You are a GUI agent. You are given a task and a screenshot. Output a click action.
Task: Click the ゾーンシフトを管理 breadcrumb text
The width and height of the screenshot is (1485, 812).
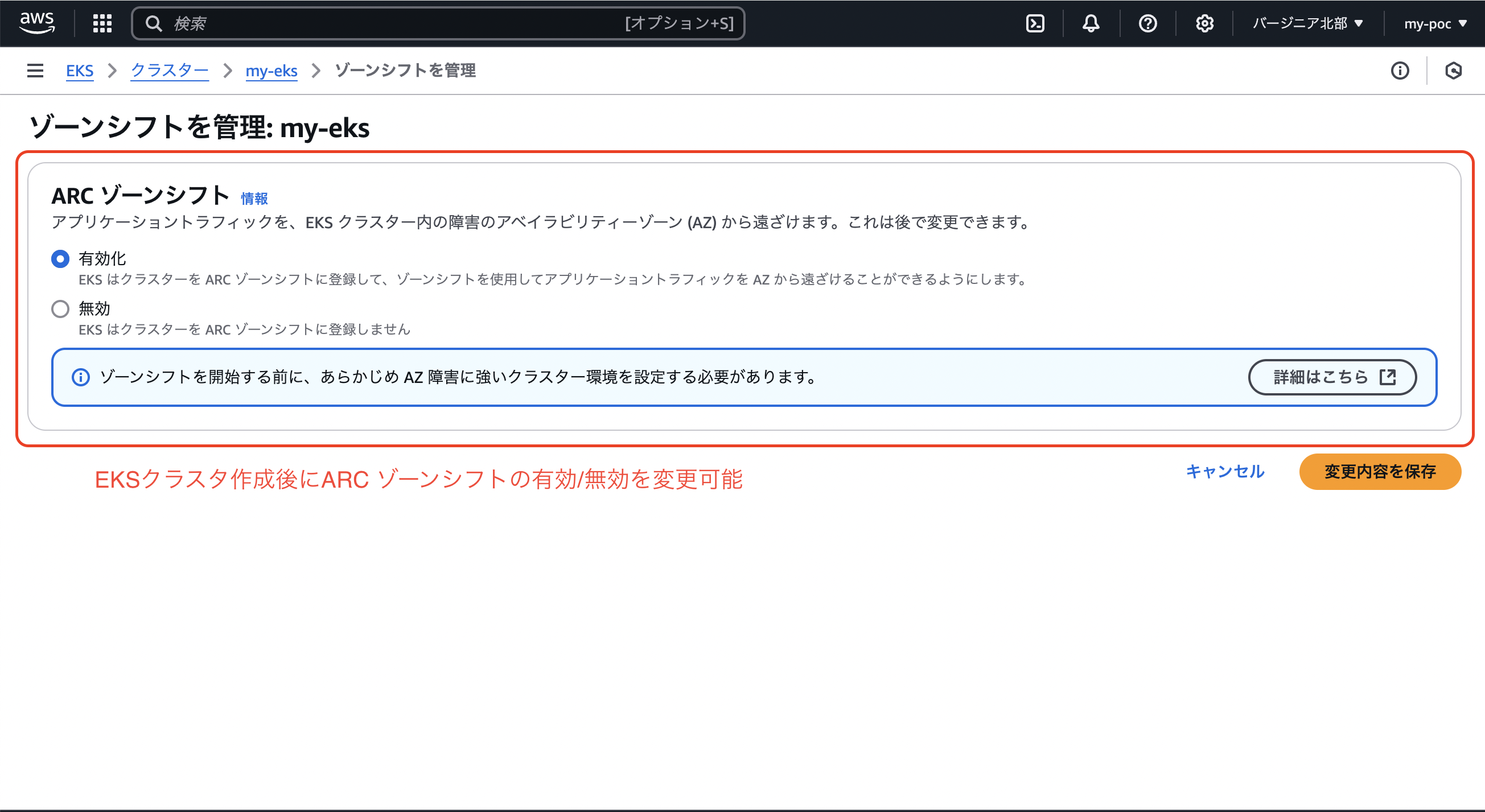coord(405,71)
